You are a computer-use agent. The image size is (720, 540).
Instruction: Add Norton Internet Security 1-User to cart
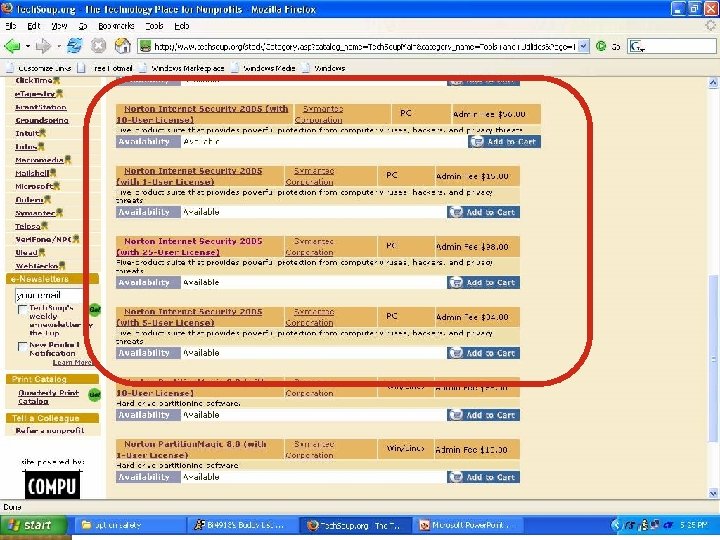point(484,212)
